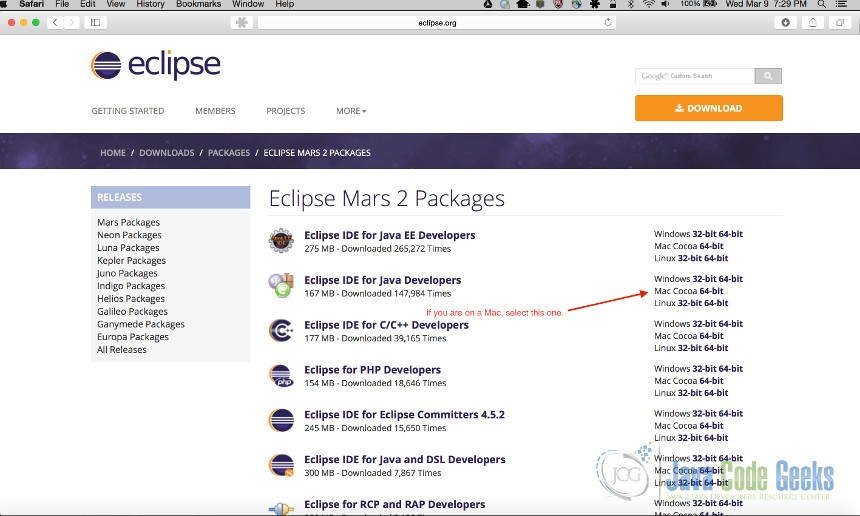
Task: Open Eclipse IDE for Java EE Developers icon
Action: [281, 241]
